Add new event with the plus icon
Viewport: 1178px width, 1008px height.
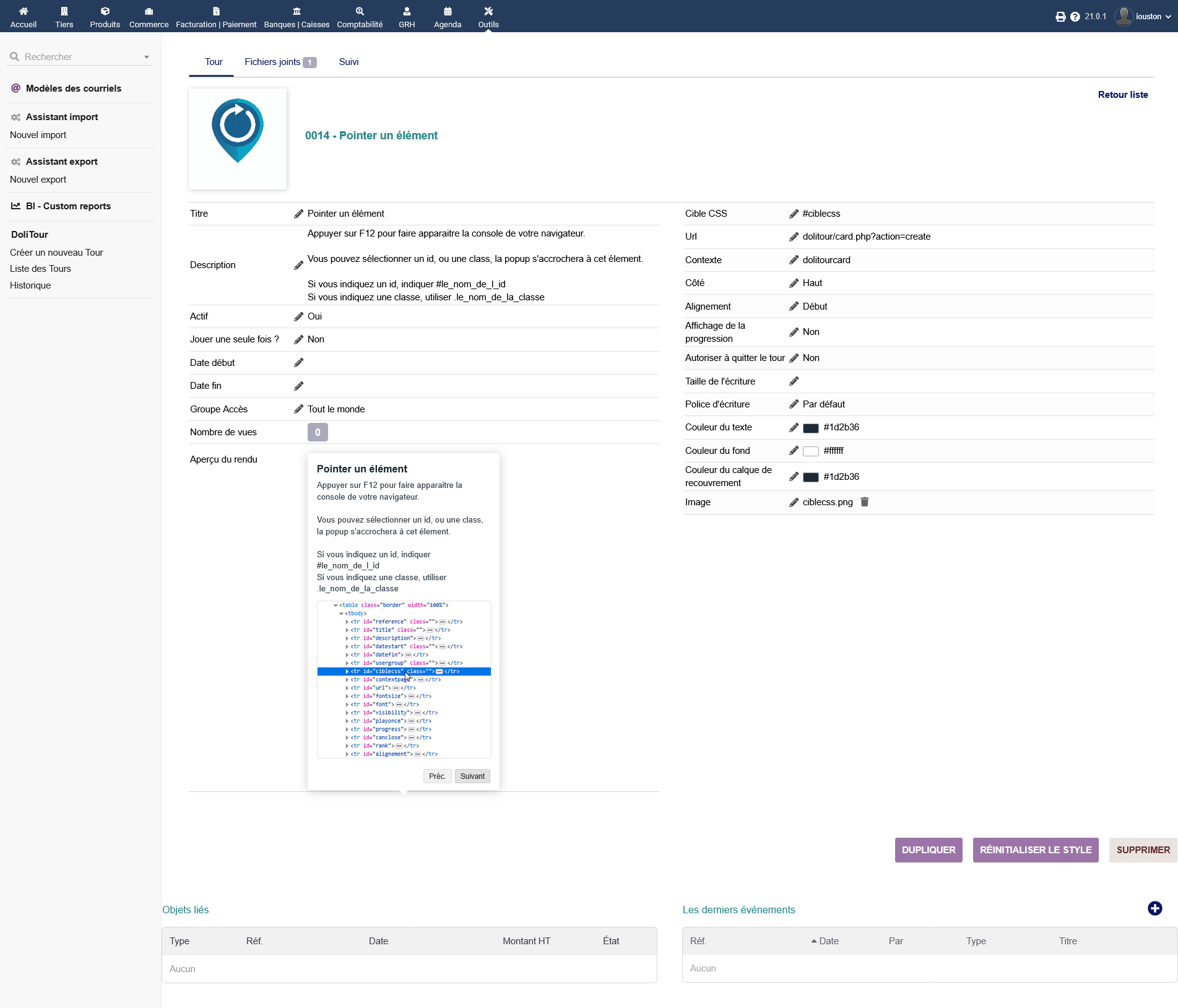tap(1154, 908)
